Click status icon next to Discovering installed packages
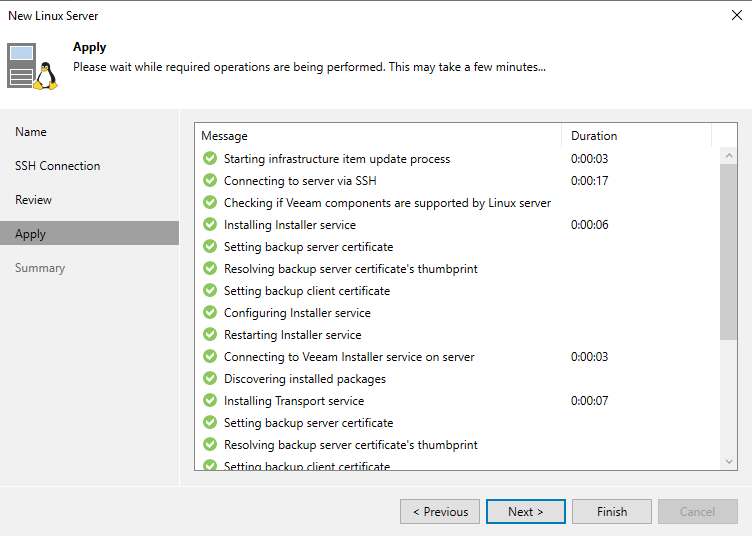This screenshot has height=536, width=752. 210,379
